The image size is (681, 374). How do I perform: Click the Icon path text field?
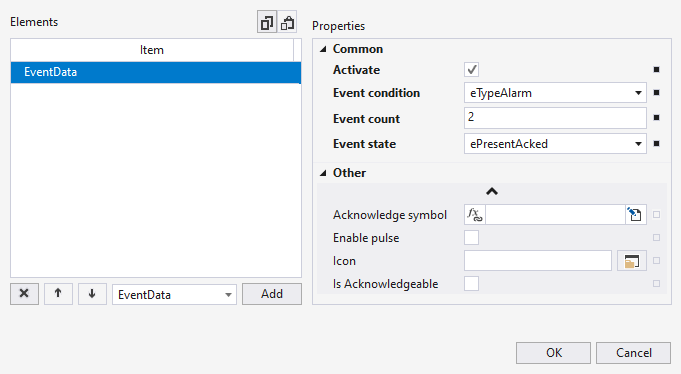538,261
